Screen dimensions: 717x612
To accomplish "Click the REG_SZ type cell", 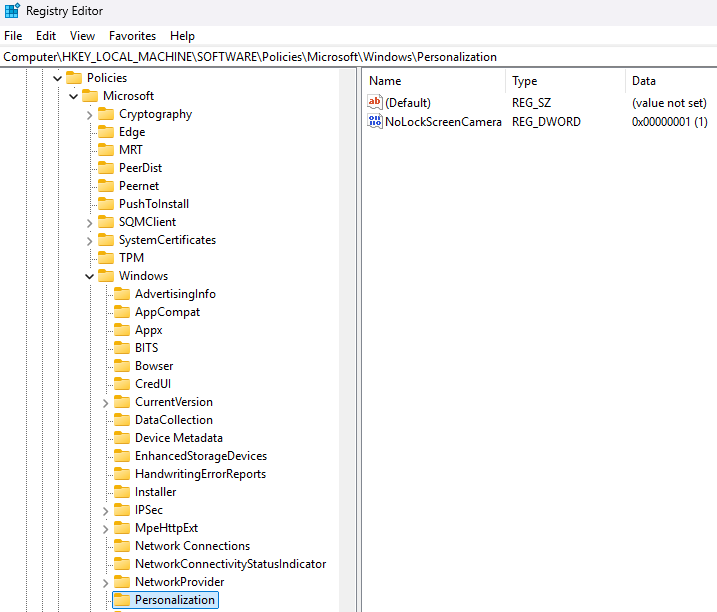I will [x=531, y=102].
